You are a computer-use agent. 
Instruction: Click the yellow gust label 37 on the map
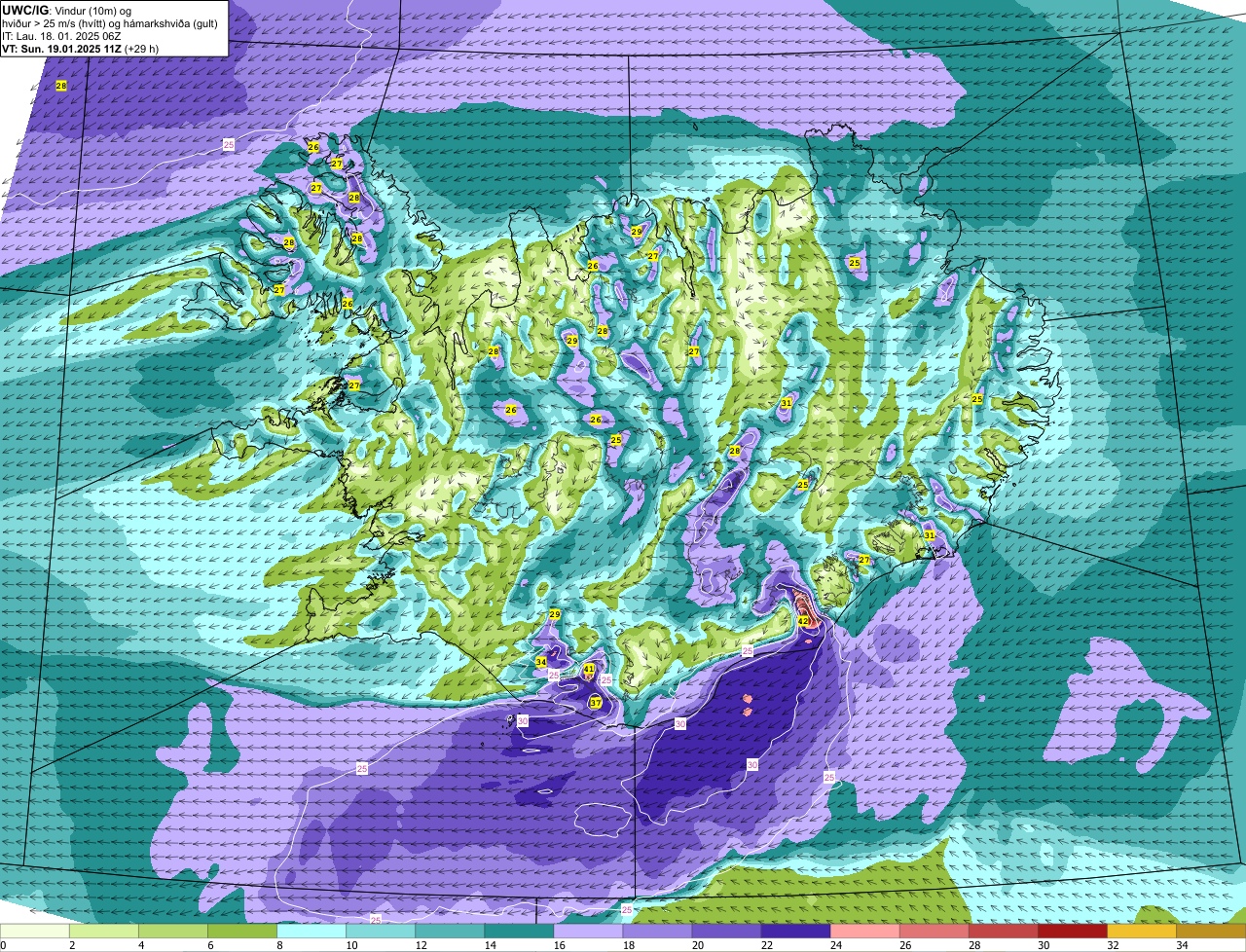595,702
